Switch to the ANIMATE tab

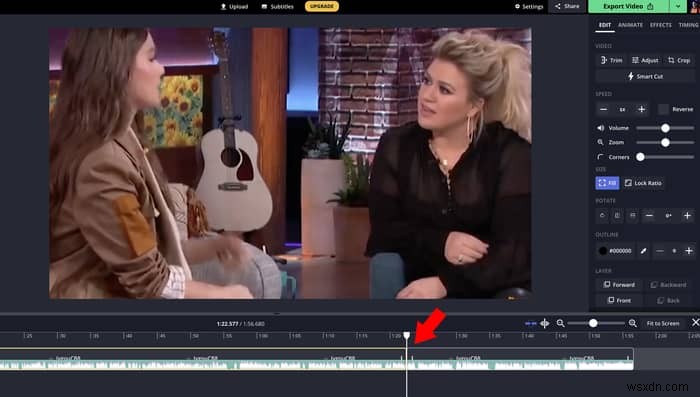pyautogui.click(x=630, y=25)
